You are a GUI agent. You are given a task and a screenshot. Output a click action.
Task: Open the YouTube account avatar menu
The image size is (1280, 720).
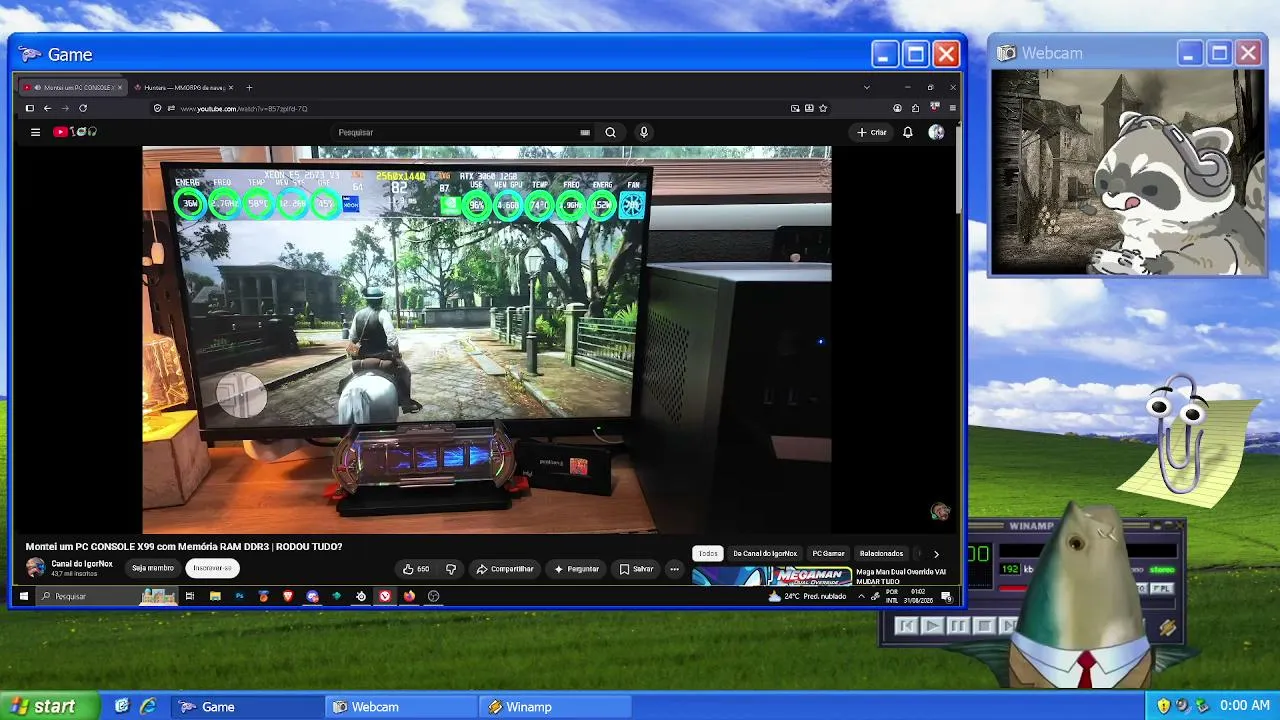pyautogui.click(x=936, y=132)
